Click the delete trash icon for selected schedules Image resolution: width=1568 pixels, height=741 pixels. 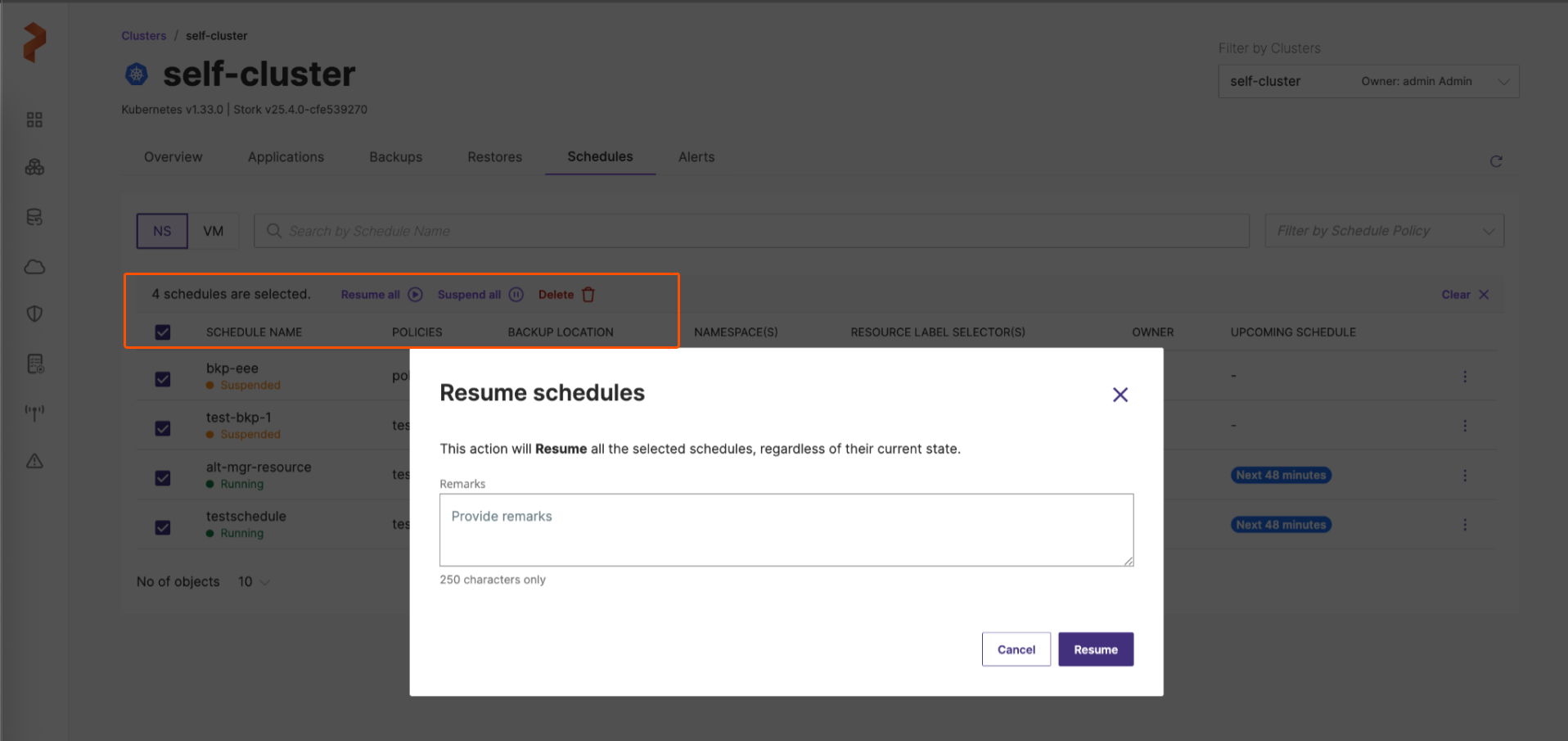click(588, 295)
